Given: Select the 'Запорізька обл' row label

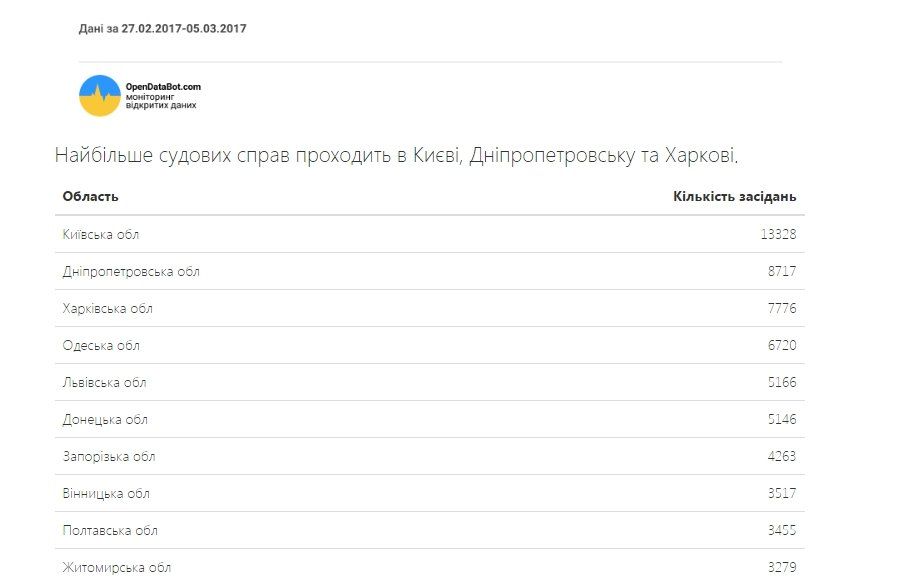Looking at the screenshot, I should pos(109,457).
